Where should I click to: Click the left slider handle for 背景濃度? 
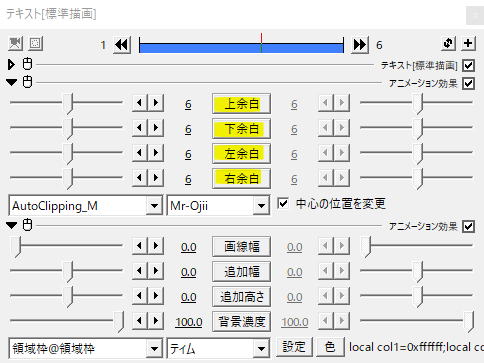pos(119,322)
